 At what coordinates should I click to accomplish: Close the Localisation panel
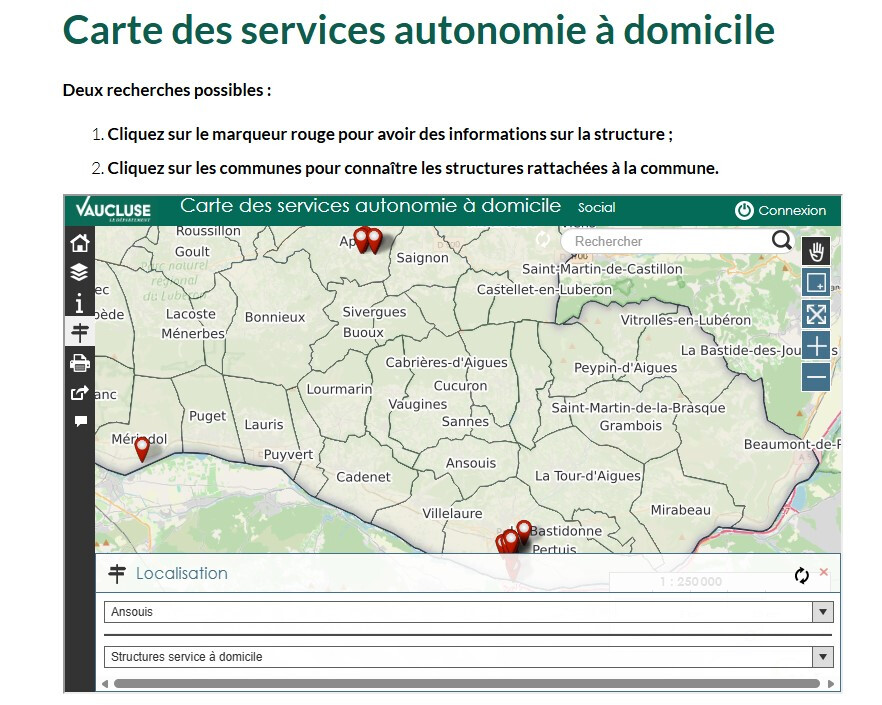[x=824, y=572]
